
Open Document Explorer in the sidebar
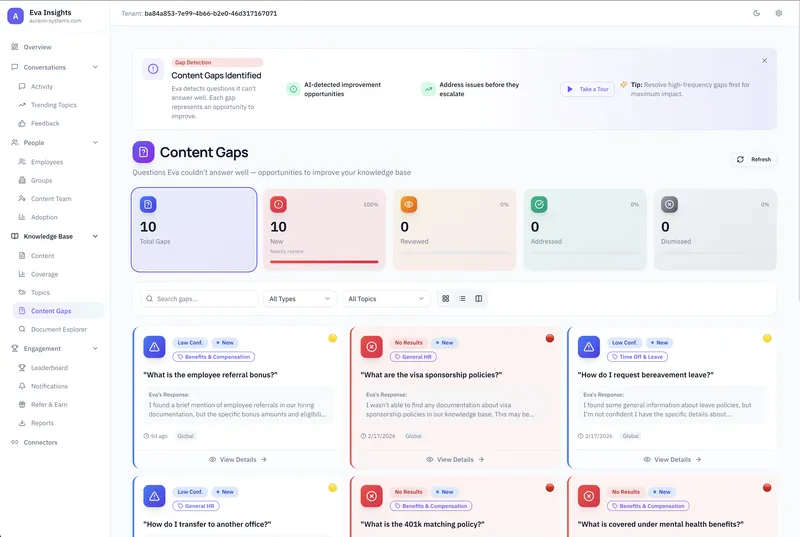58,329
